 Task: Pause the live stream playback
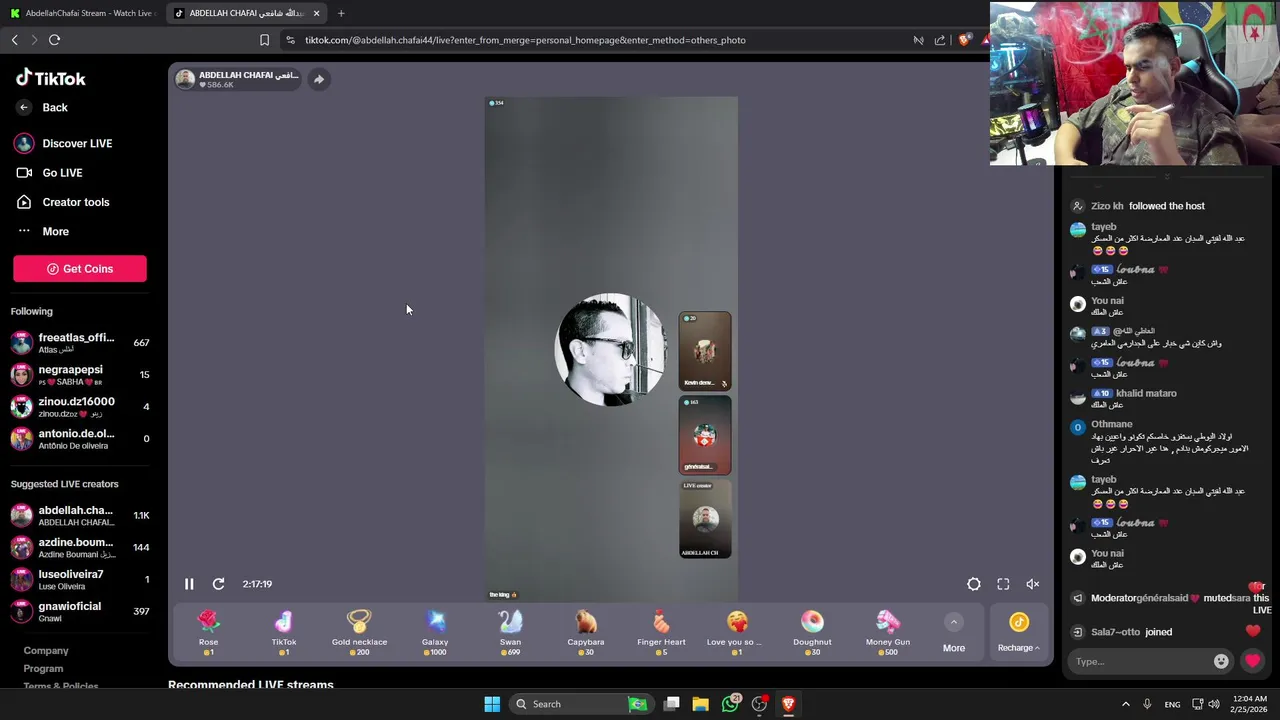click(x=189, y=584)
